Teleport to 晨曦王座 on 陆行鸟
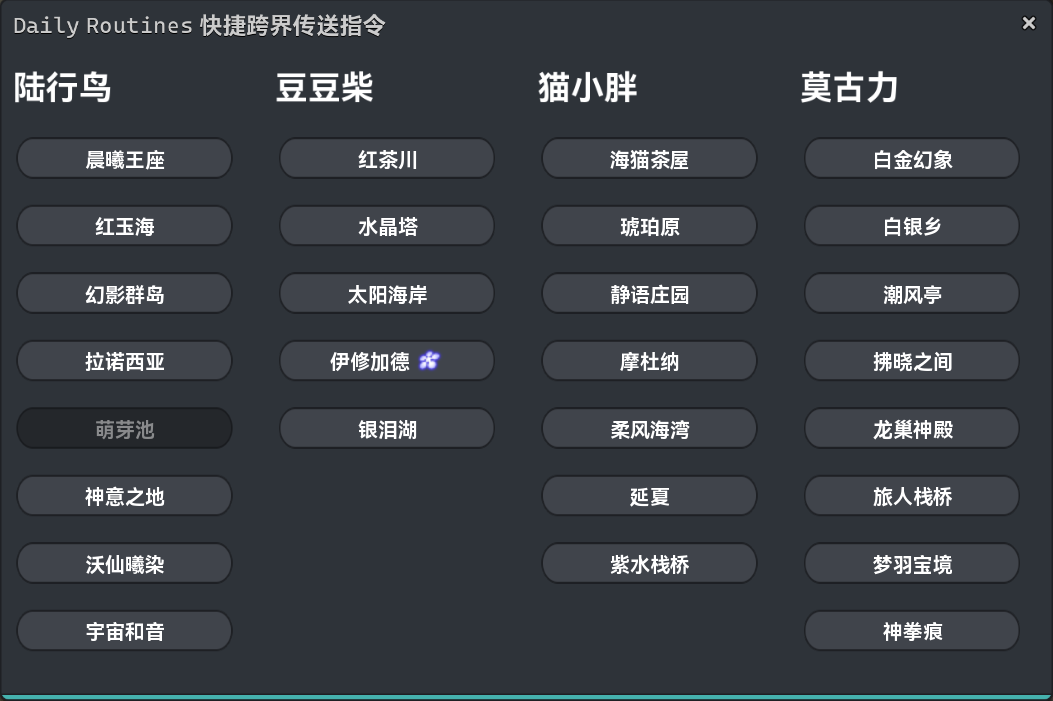Screen dimensions: 1053x701 coord(124,158)
